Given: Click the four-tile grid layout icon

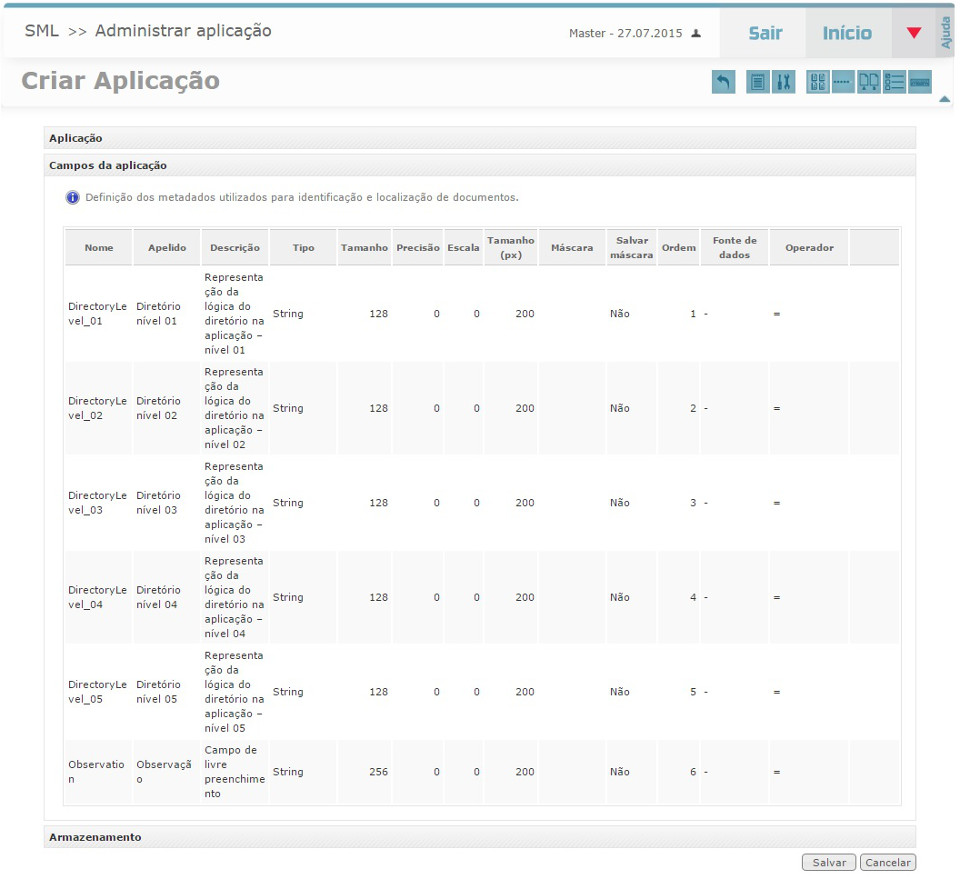Looking at the screenshot, I should (818, 82).
